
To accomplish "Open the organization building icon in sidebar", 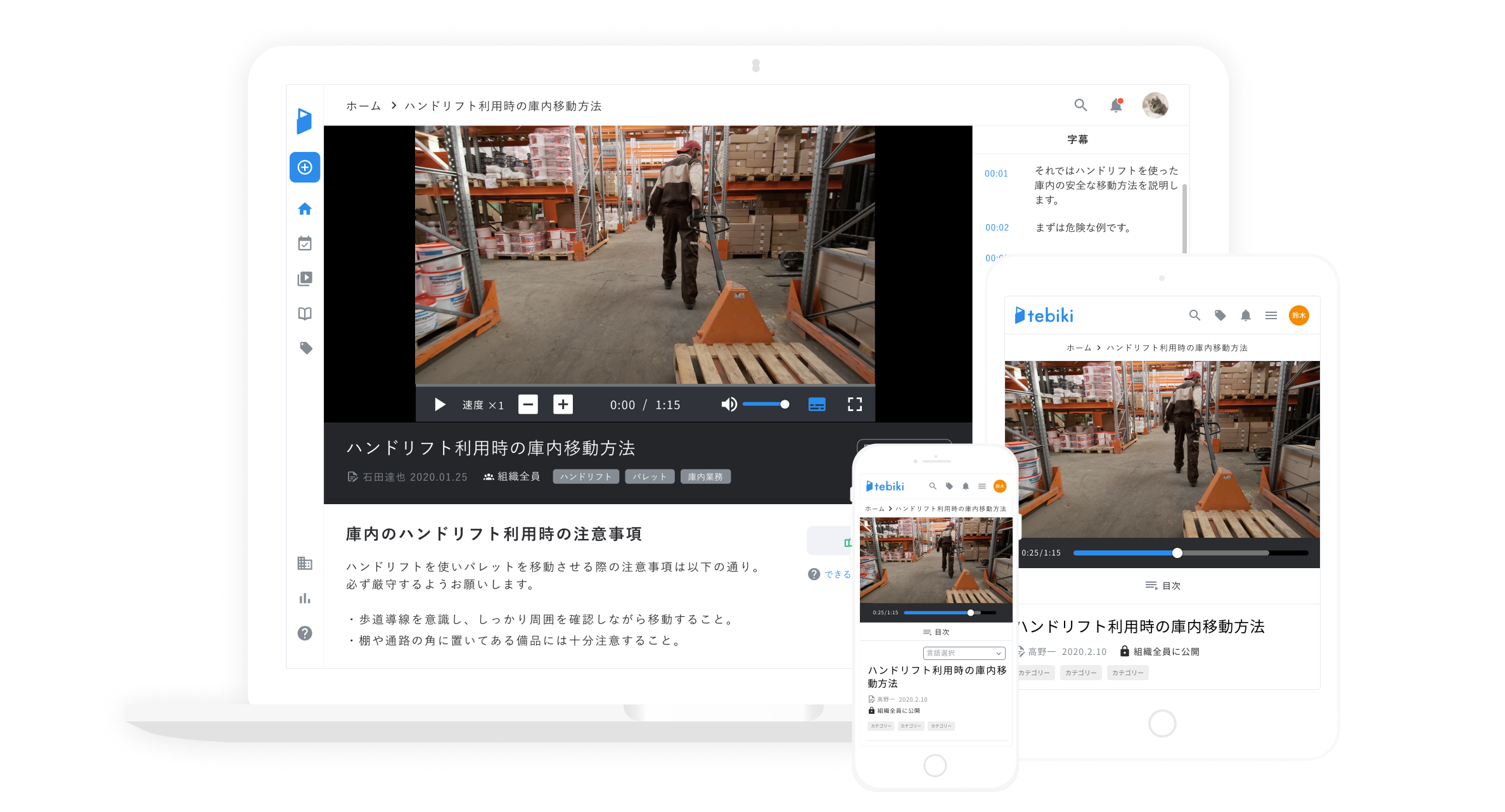I will point(305,563).
